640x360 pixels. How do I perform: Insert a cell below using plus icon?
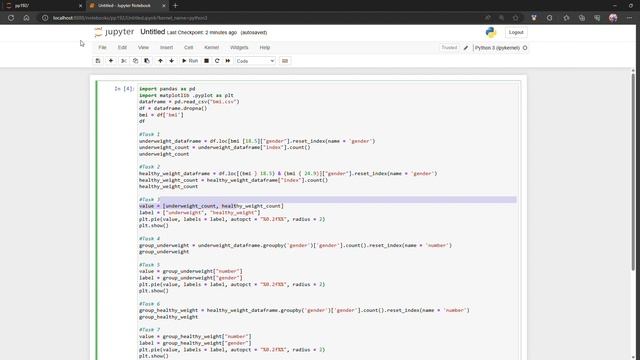111,61
